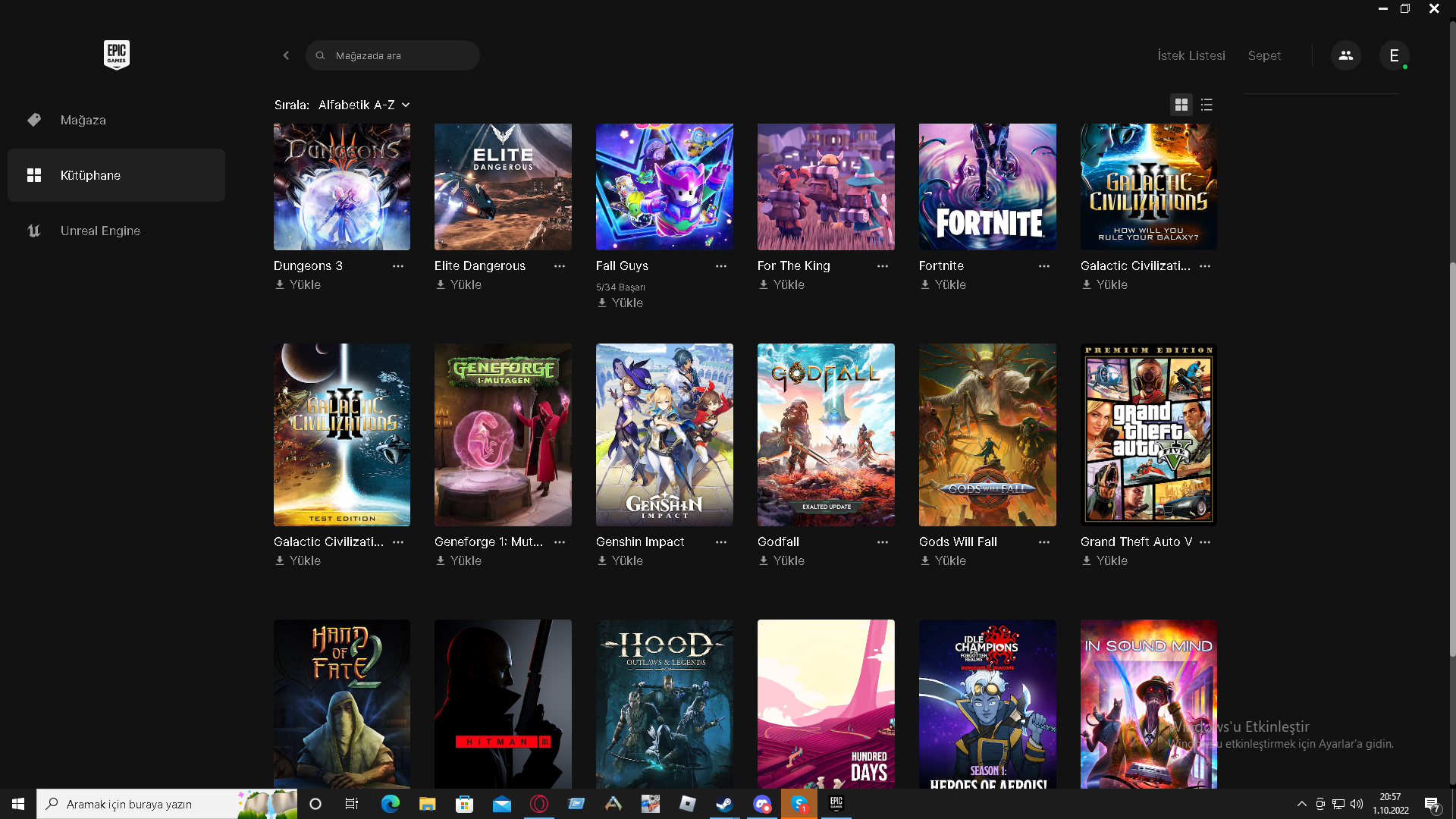Open Godfall options menu
Image resolution: width=1456 pixels, height=819 pixels.
[883, 542]
